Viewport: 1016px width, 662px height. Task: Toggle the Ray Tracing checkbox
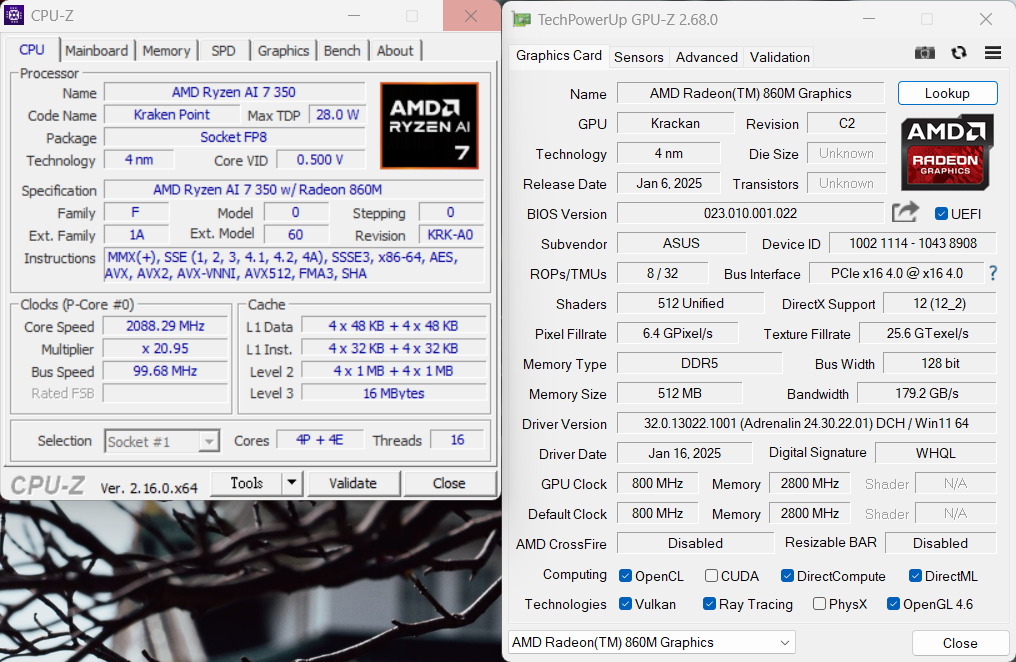click(710, 604)
